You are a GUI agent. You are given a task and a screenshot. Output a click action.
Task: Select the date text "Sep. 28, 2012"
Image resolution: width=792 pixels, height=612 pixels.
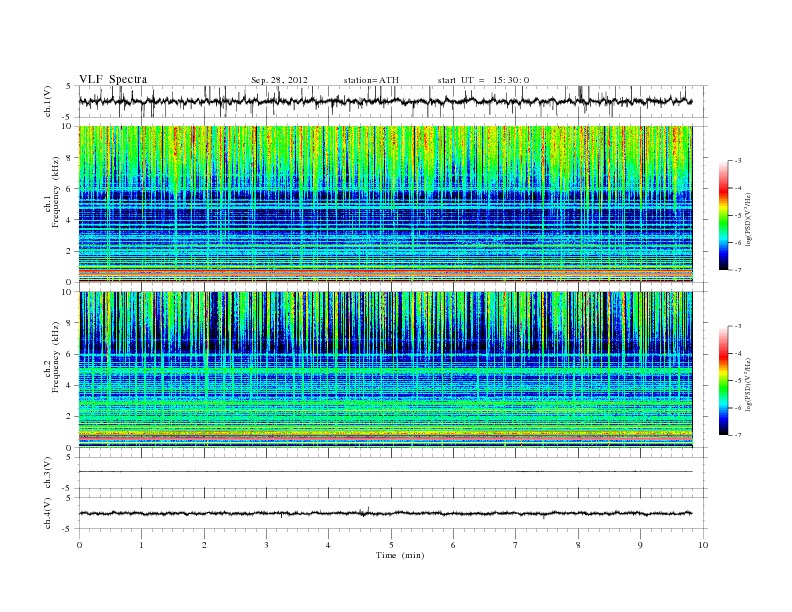pos(279,80)
